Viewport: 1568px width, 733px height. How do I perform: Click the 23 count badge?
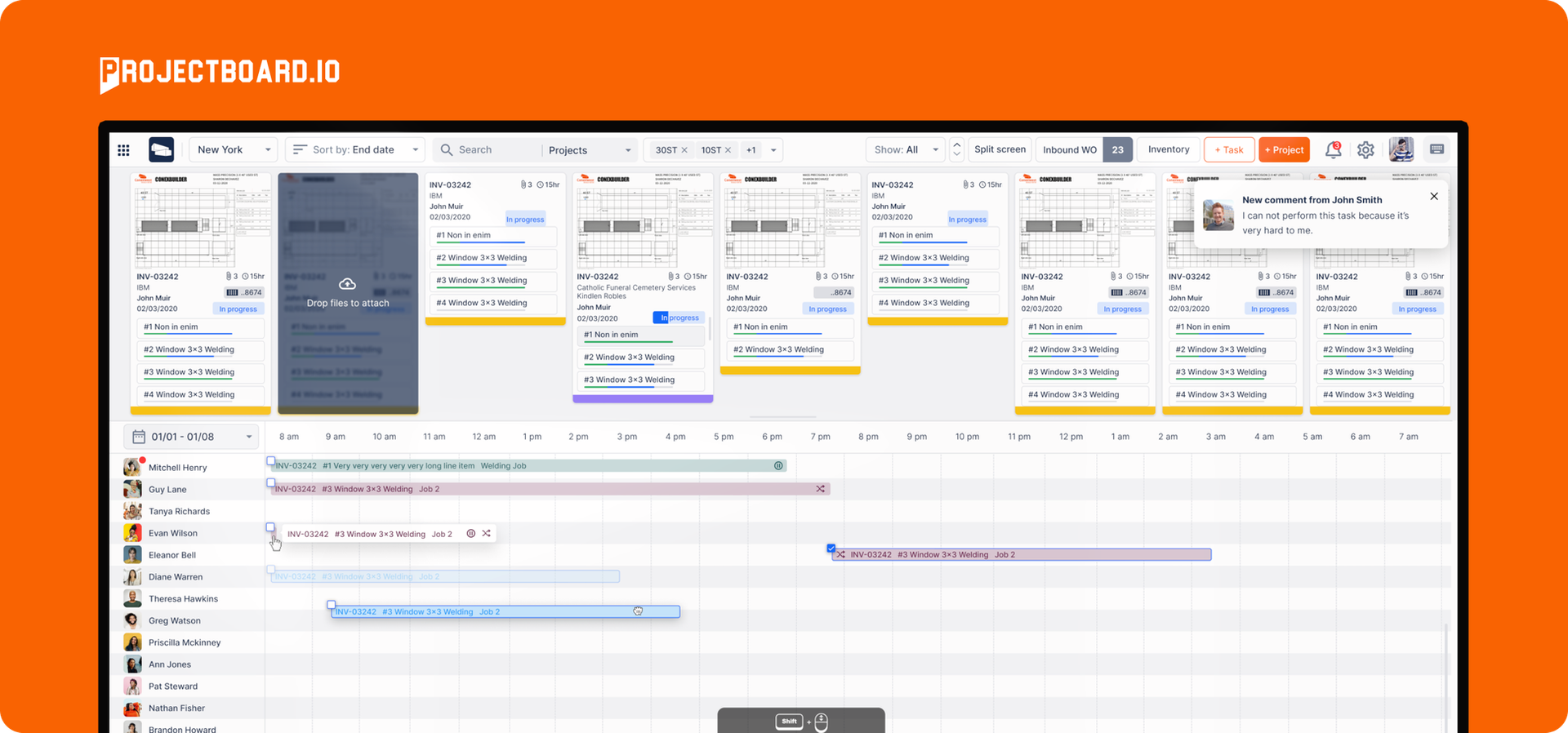(x=1118, y=150)
